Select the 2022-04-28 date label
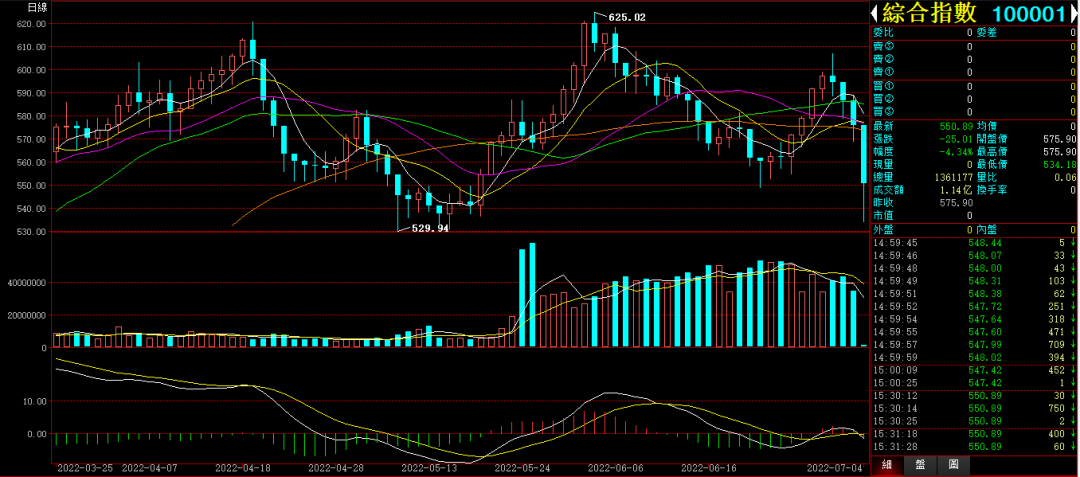Screen dimensions: 1080x477 (336, 467)
